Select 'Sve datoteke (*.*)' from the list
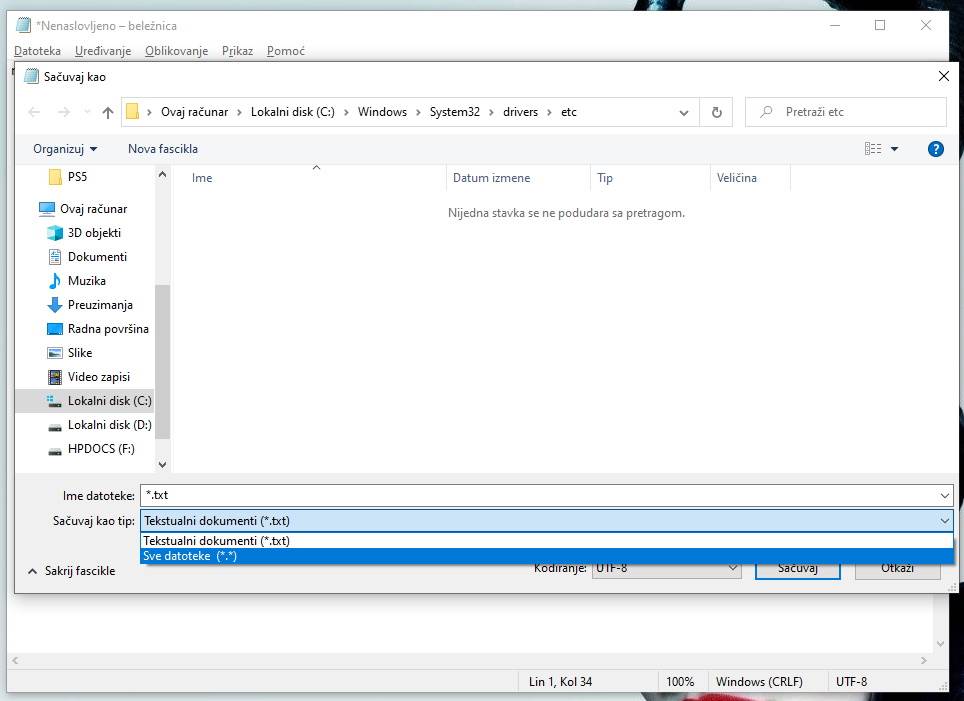964x701 pixels. (x=190, y=556)
